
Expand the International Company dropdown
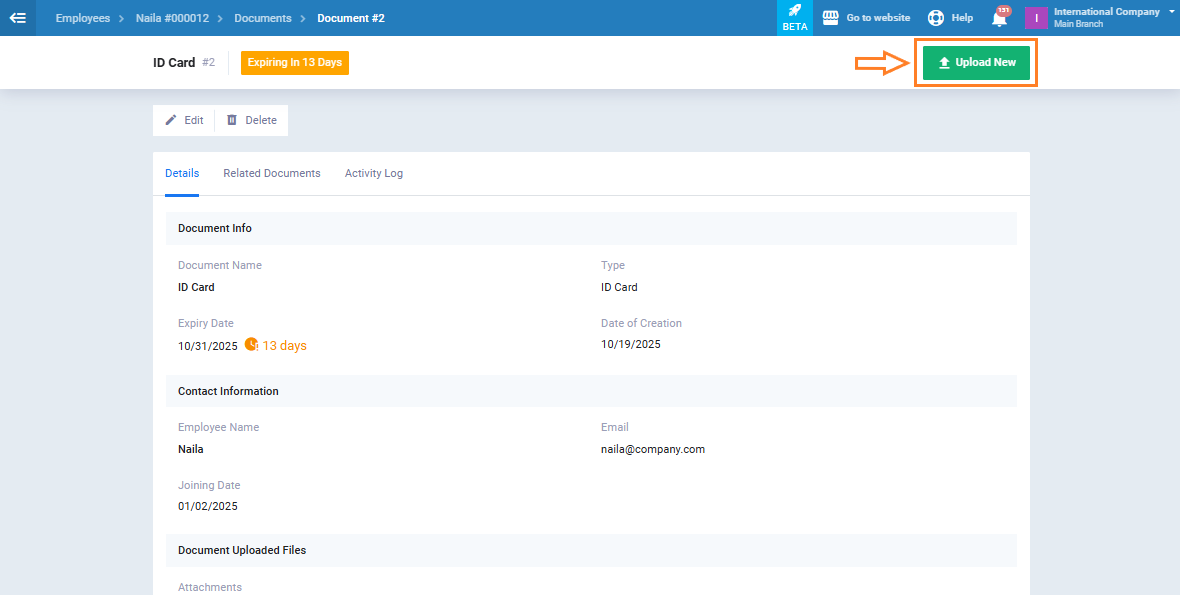(x=1171, y=11)
